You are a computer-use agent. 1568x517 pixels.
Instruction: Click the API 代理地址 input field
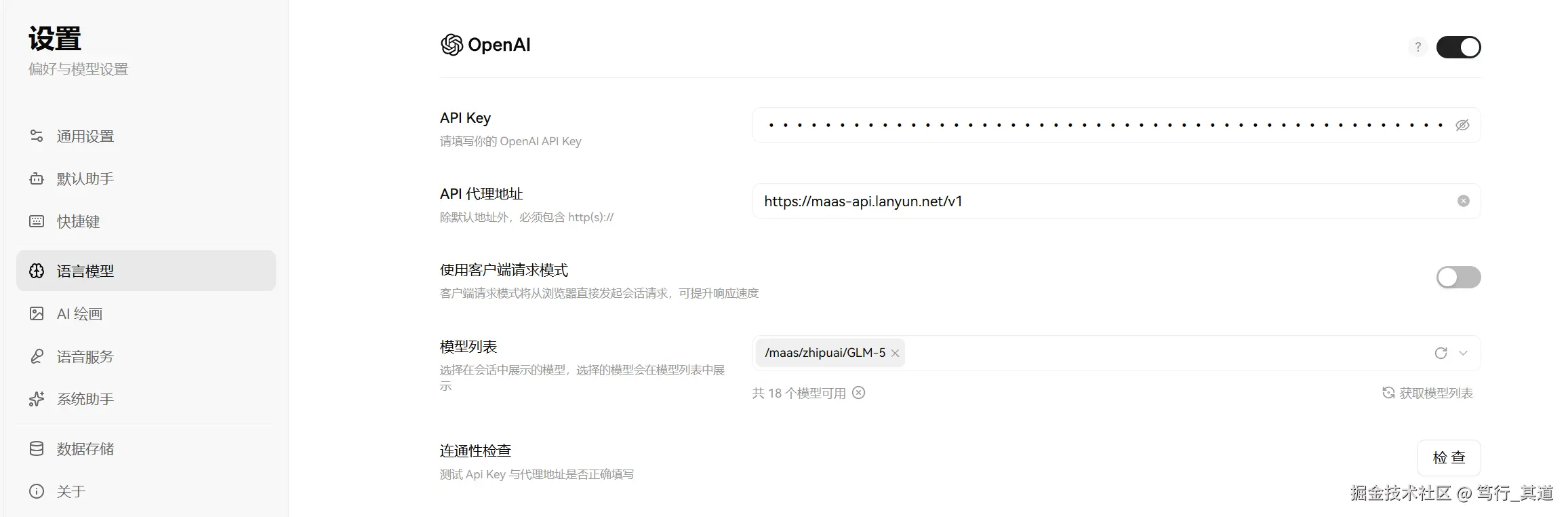coord(1117,202)
